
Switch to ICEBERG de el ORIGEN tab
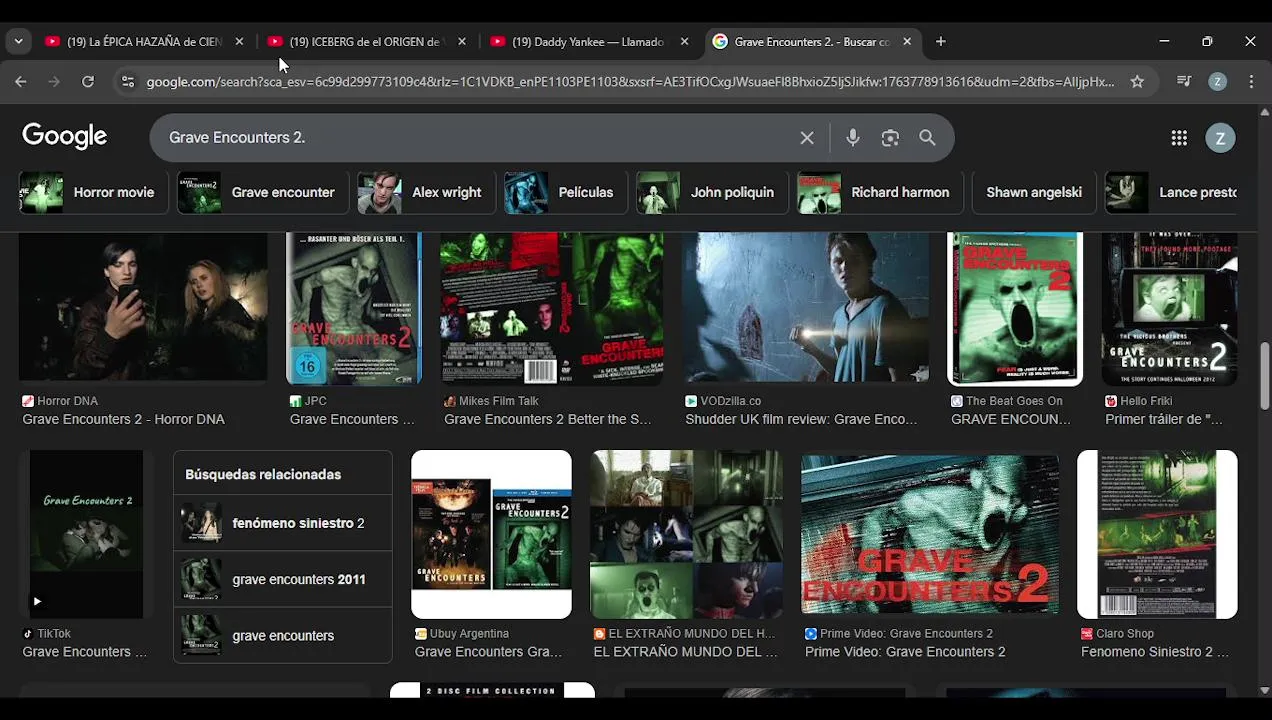pyautogui.click(x=365, y=42)
